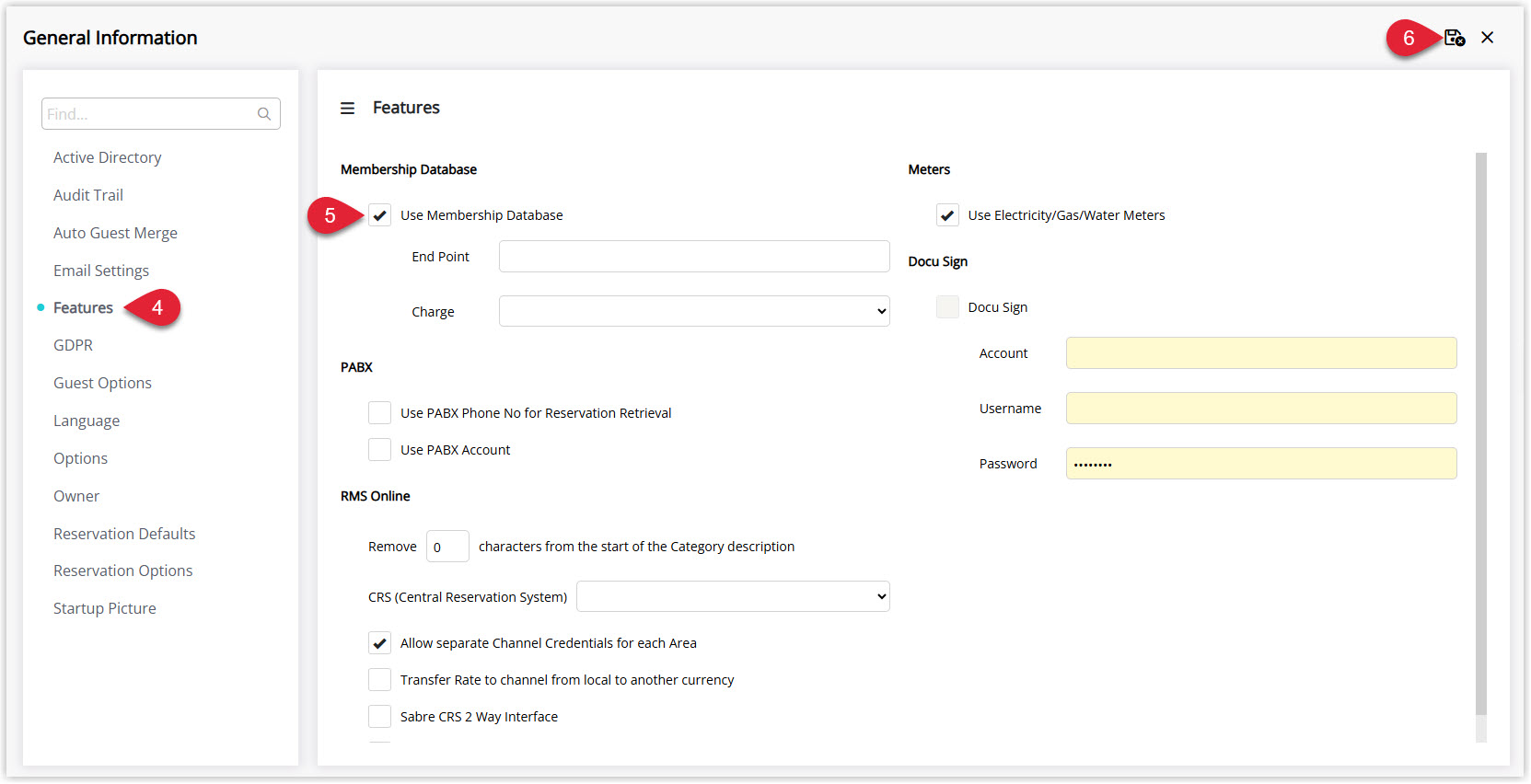Open the Reservation Options section

pyautogui.click(x=123, y=571)
